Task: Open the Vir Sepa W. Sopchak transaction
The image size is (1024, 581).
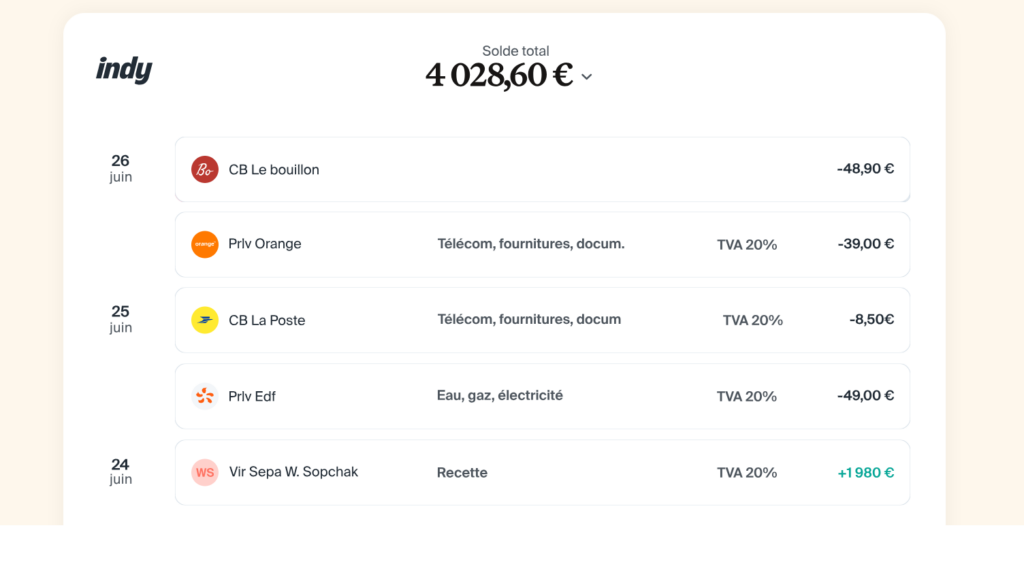Action: click(293, 472)
